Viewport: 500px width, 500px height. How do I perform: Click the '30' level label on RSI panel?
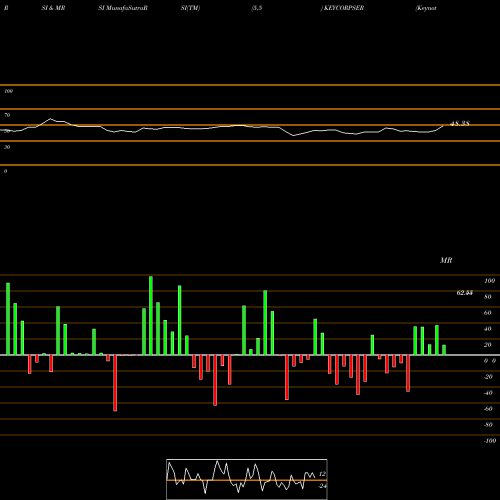(x=7, y=147)
